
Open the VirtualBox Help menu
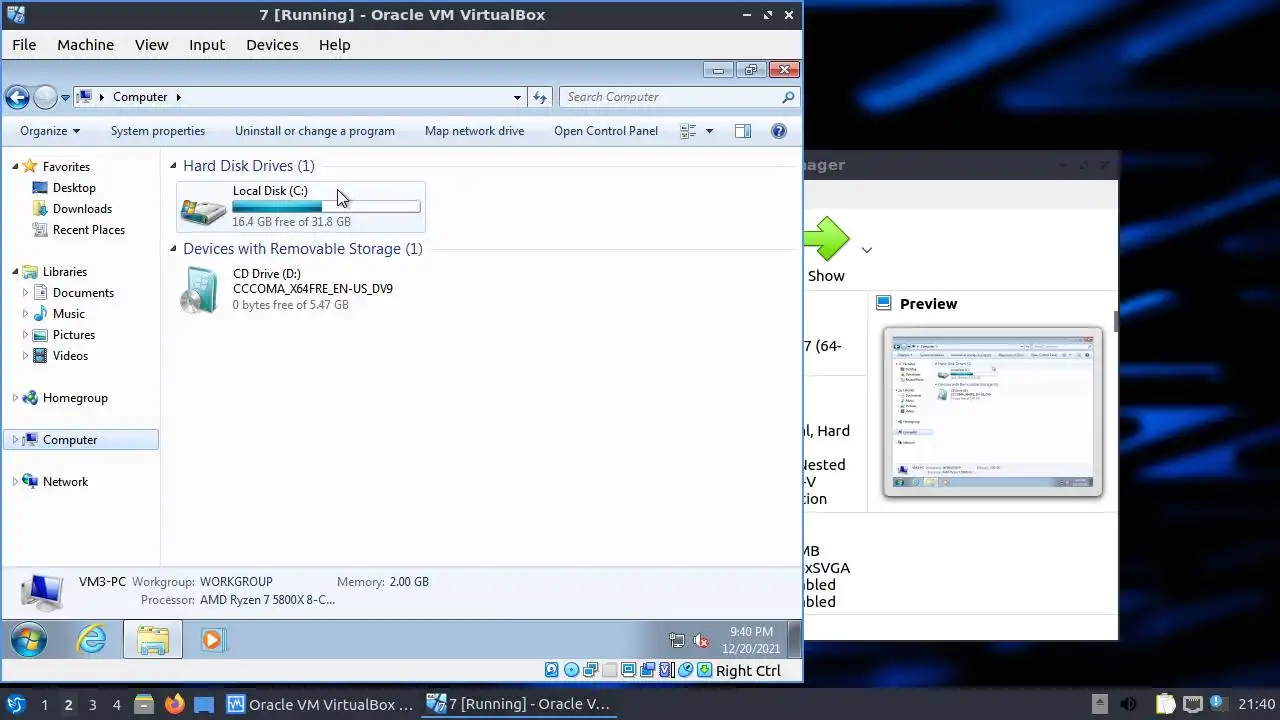tap(334, 44)
